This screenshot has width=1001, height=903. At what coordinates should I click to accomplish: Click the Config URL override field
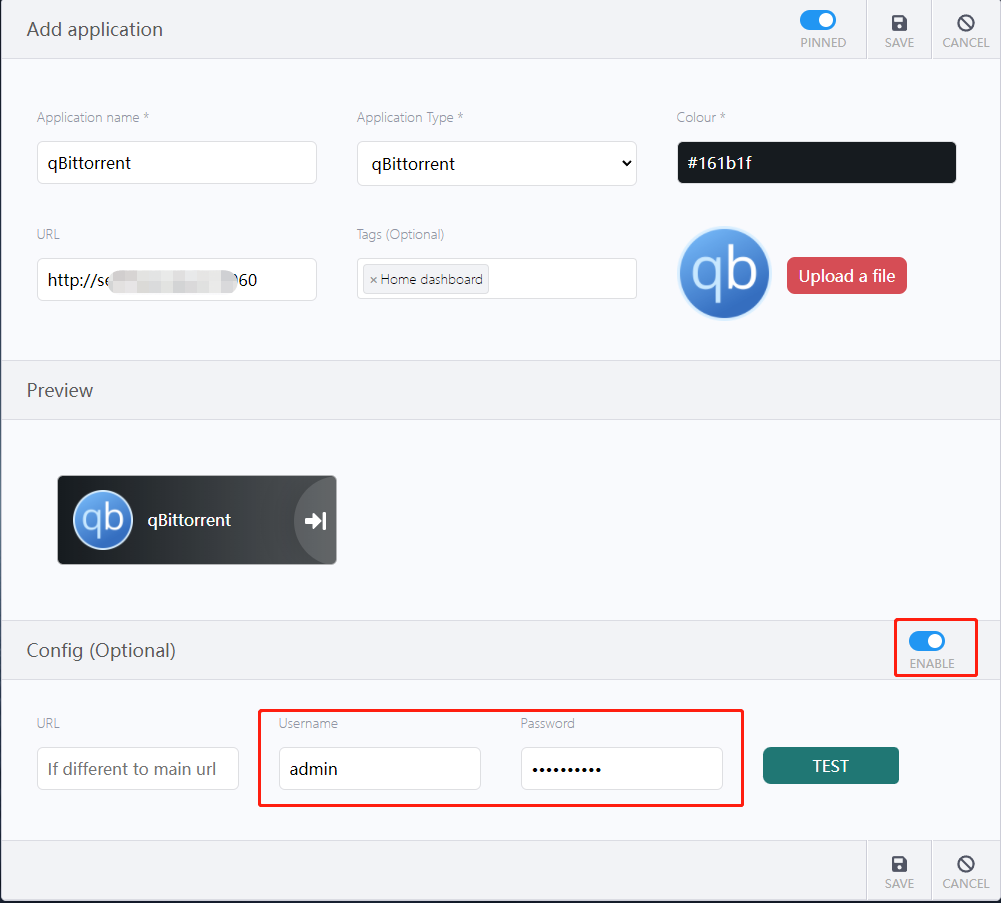138,769
